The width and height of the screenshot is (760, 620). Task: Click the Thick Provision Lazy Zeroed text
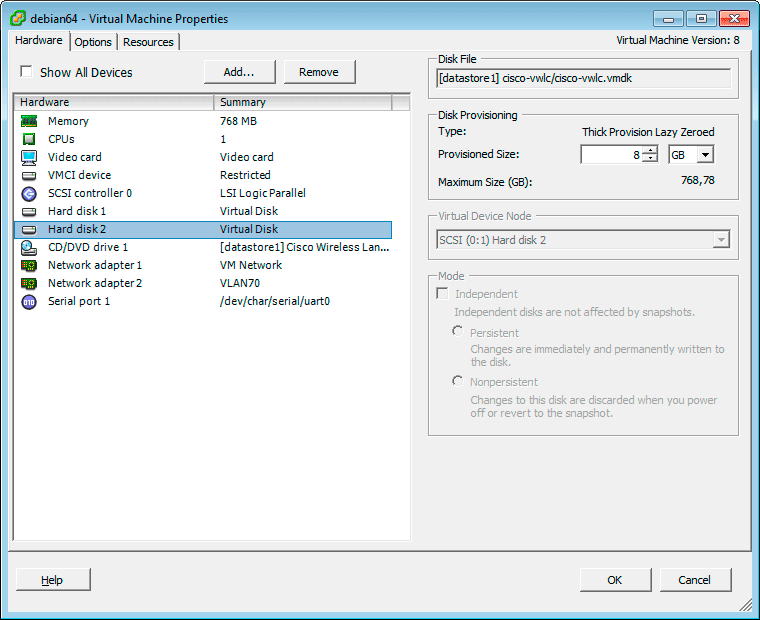pos(648,132)
